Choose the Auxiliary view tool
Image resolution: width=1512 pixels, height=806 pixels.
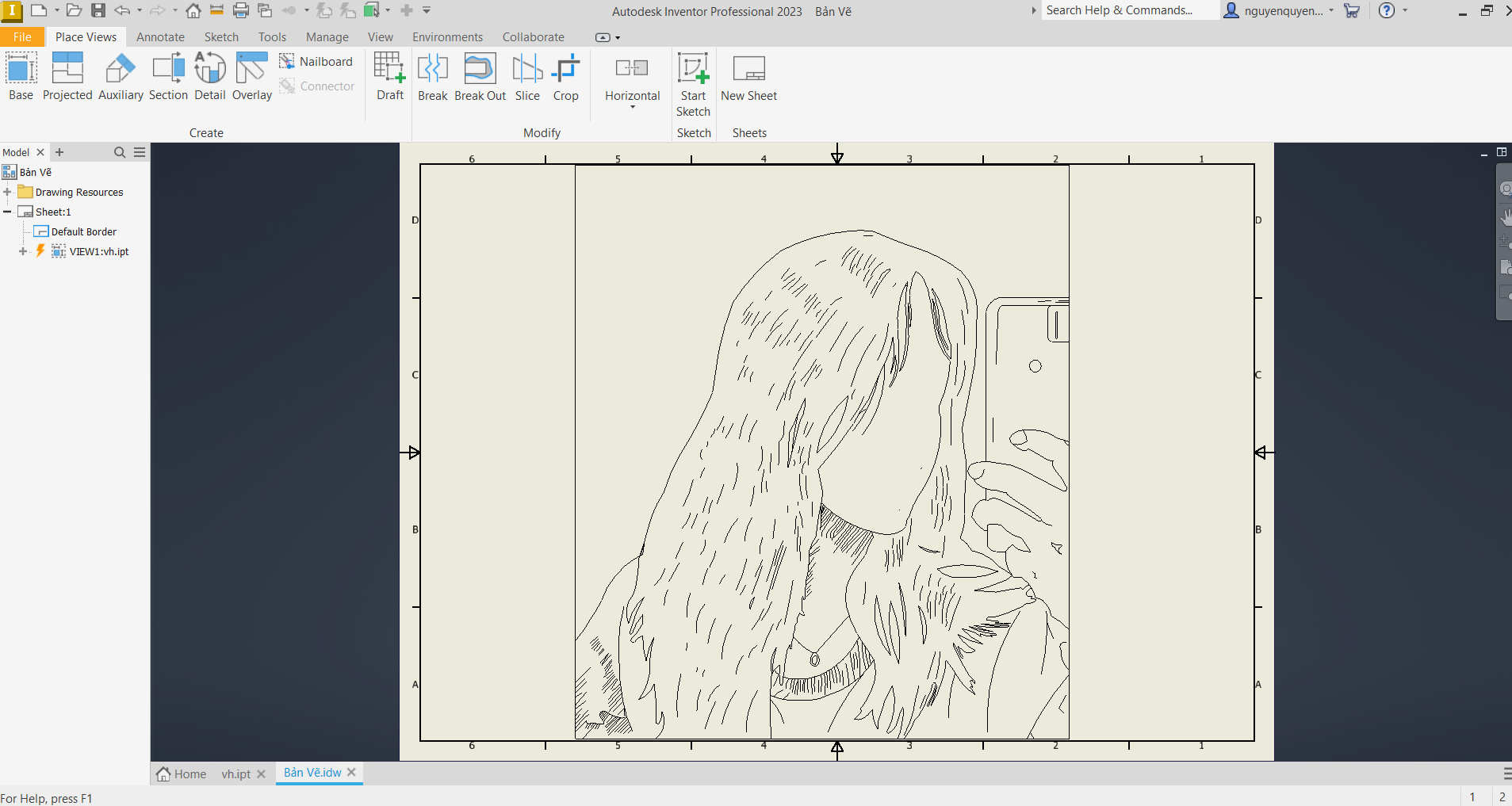pos(121,77)
